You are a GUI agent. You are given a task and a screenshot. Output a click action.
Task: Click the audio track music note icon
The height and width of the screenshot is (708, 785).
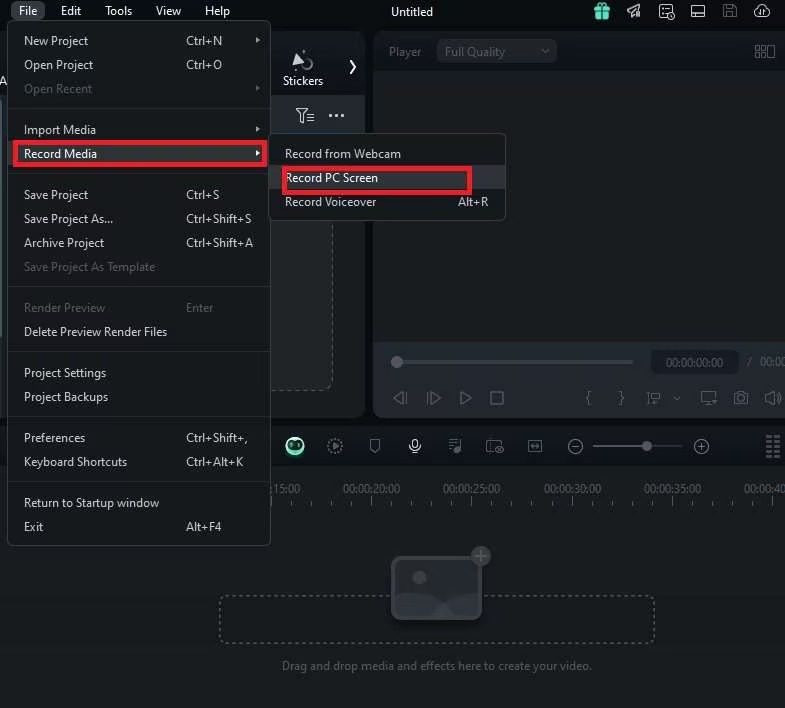pyautogui.click(x=455, y=446)
